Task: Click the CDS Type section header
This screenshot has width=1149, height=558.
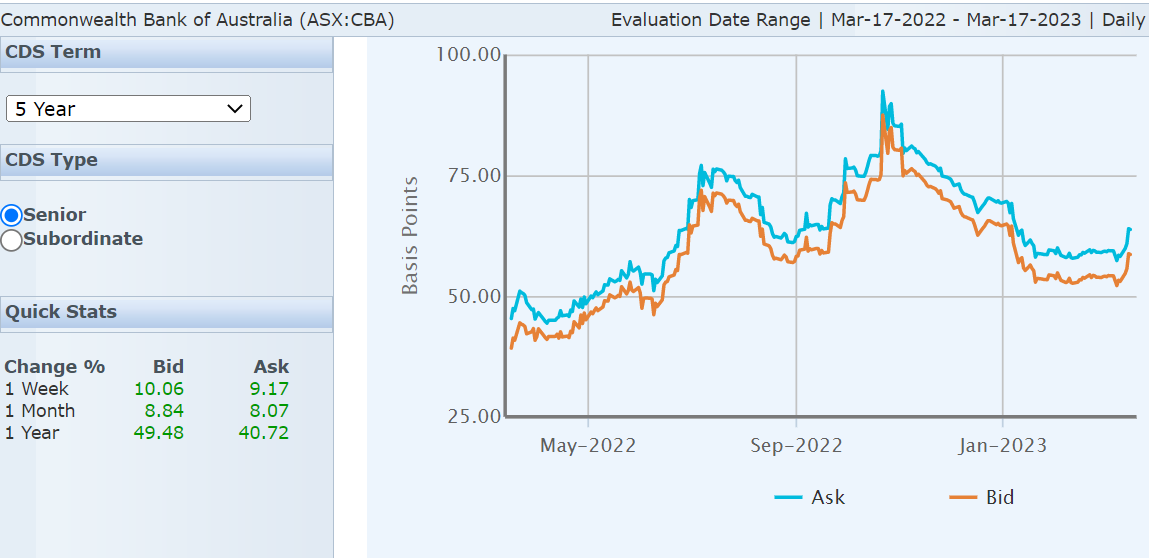Action: coord(166,161)
